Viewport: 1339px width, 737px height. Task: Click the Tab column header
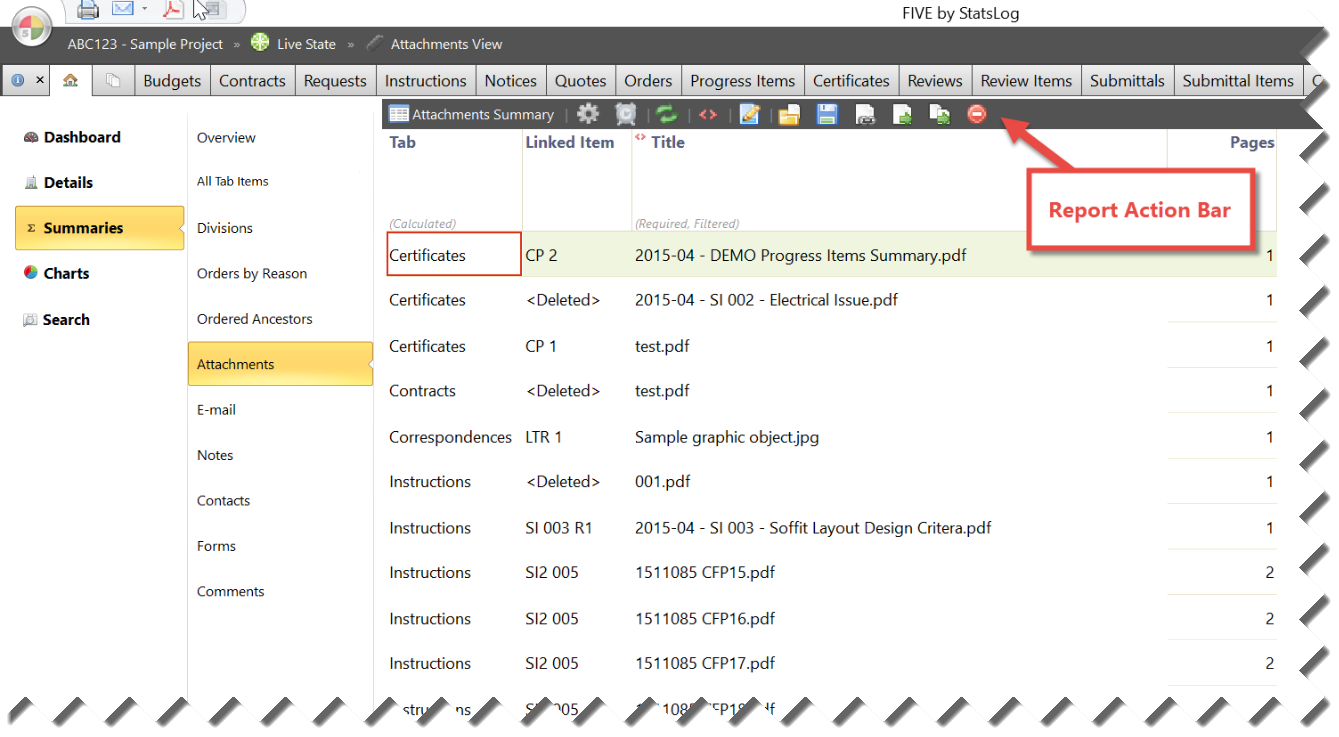[402, 142]
